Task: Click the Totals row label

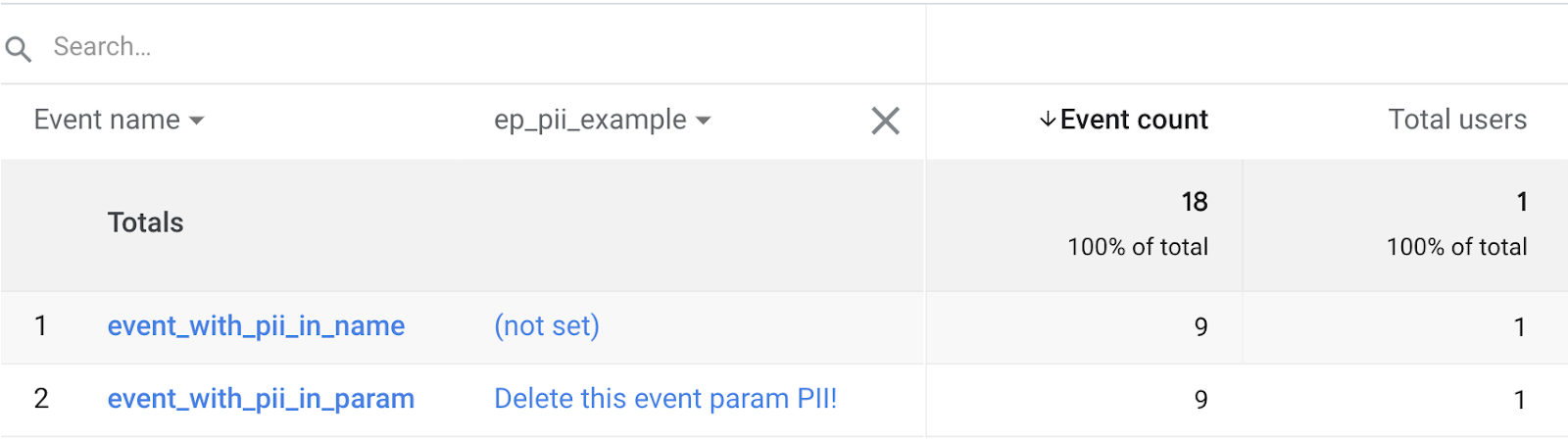Action: pos(145,222)
